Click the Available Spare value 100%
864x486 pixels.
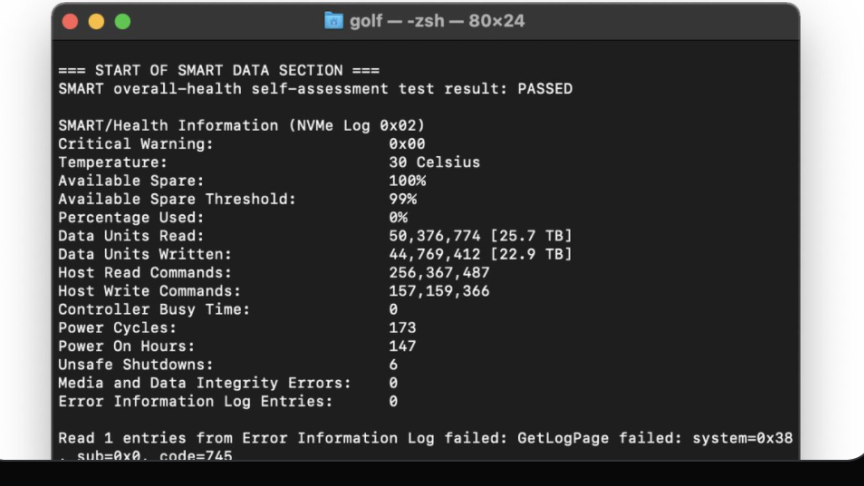point(407,181)
